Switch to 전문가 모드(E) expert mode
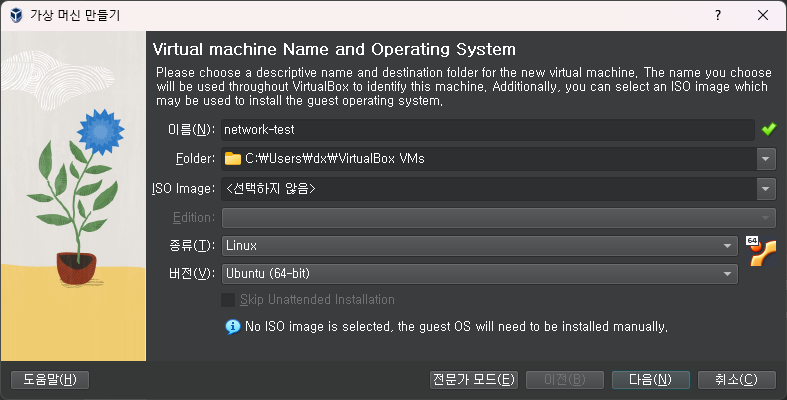The image size is (787, 400). click(474, 379)
